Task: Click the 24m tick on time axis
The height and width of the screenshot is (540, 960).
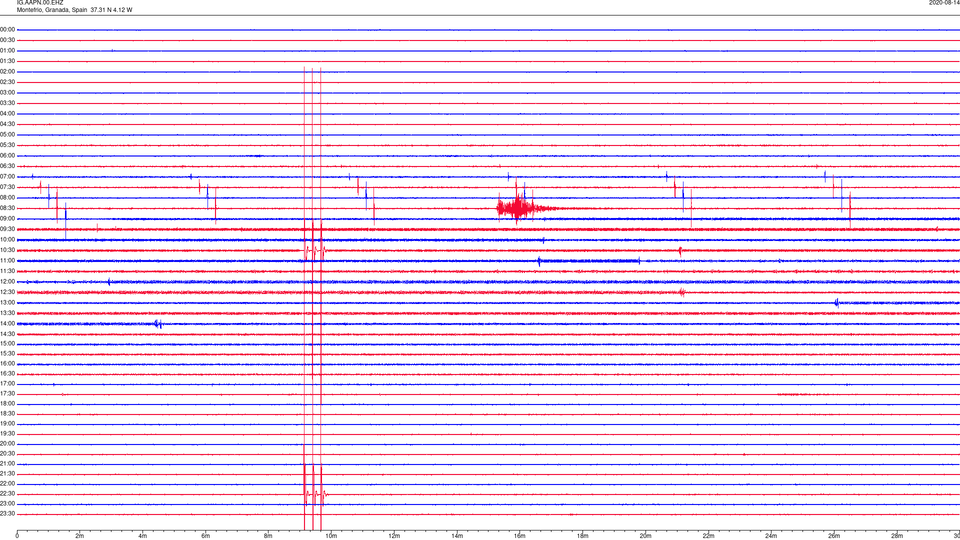Action: click(x=771, y=536)
